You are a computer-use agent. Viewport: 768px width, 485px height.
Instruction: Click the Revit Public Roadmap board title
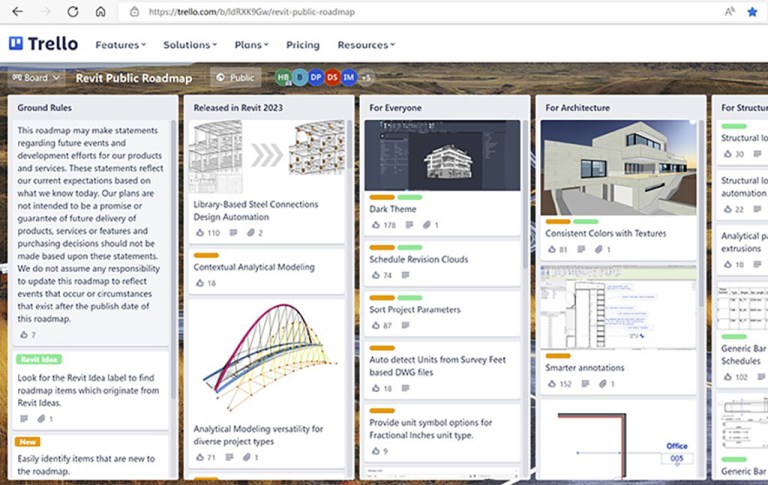[x=134, y=78]
